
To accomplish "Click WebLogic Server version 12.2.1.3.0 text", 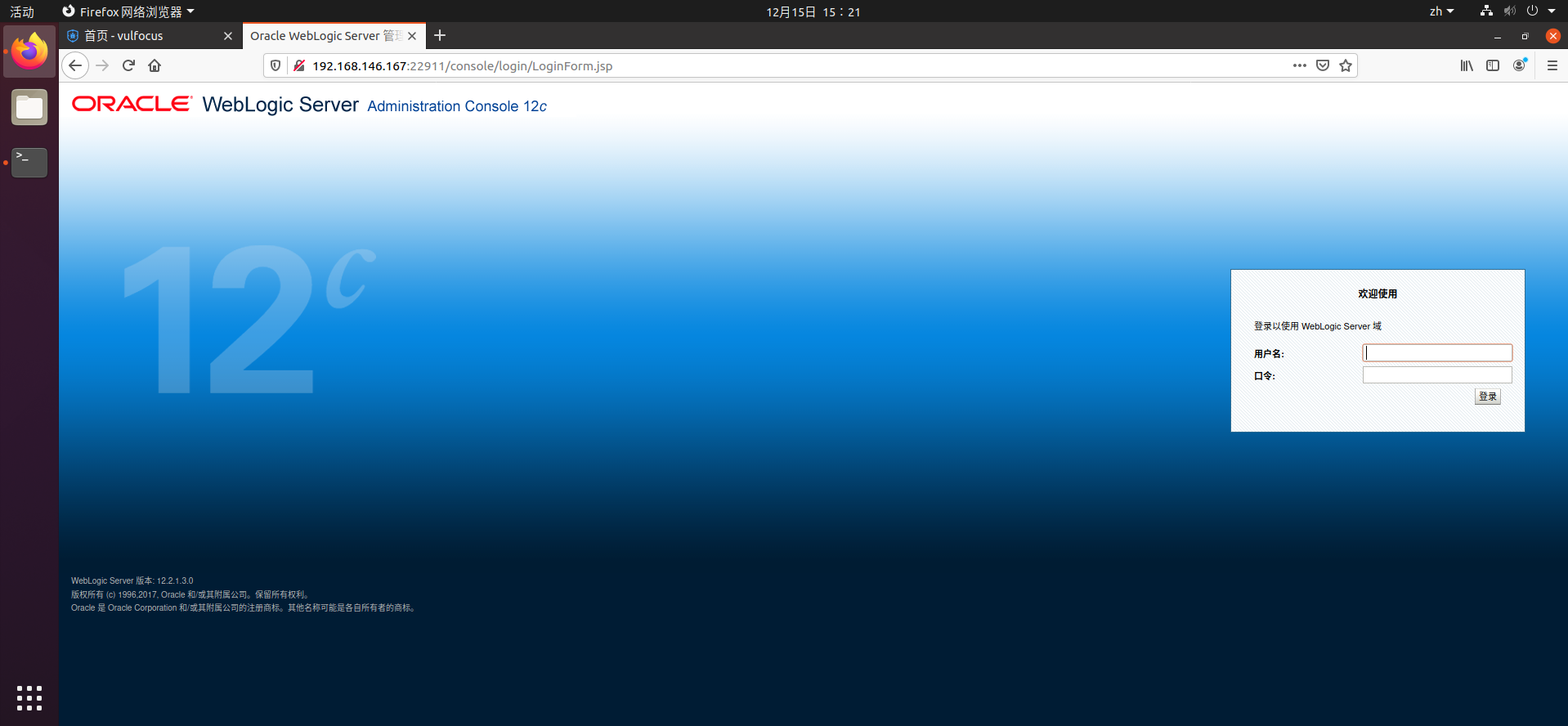I will [132, 581].
